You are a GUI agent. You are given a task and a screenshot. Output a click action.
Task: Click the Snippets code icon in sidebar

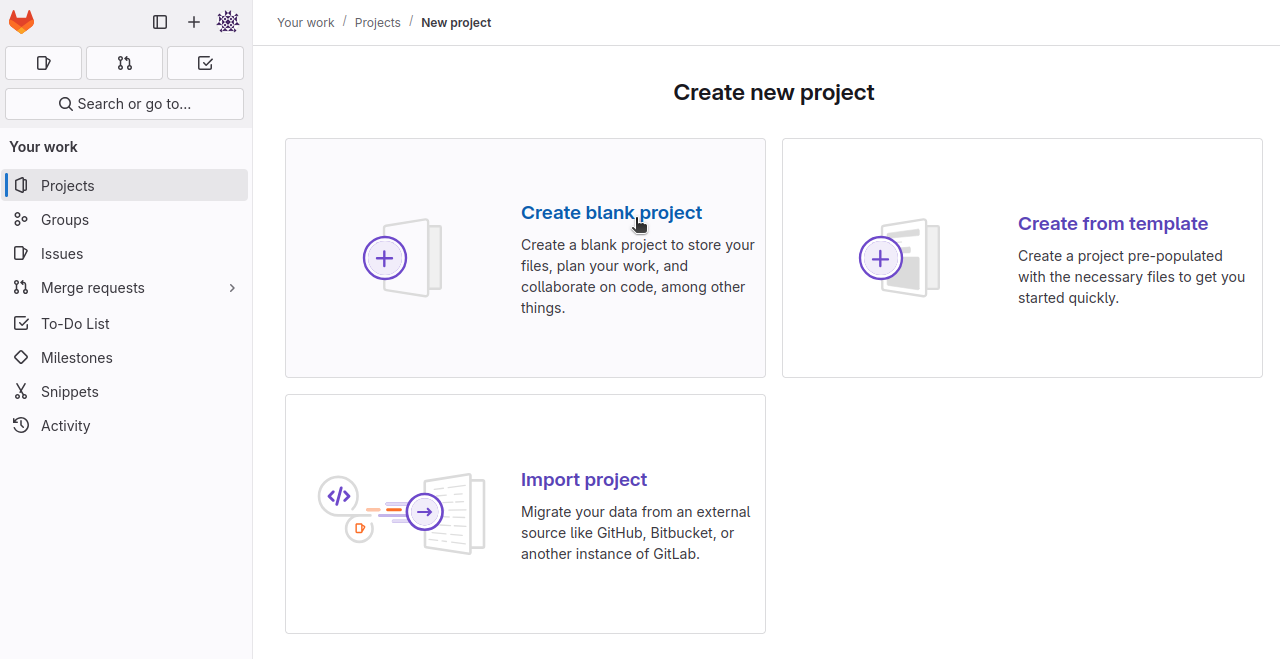coord(21,391)
